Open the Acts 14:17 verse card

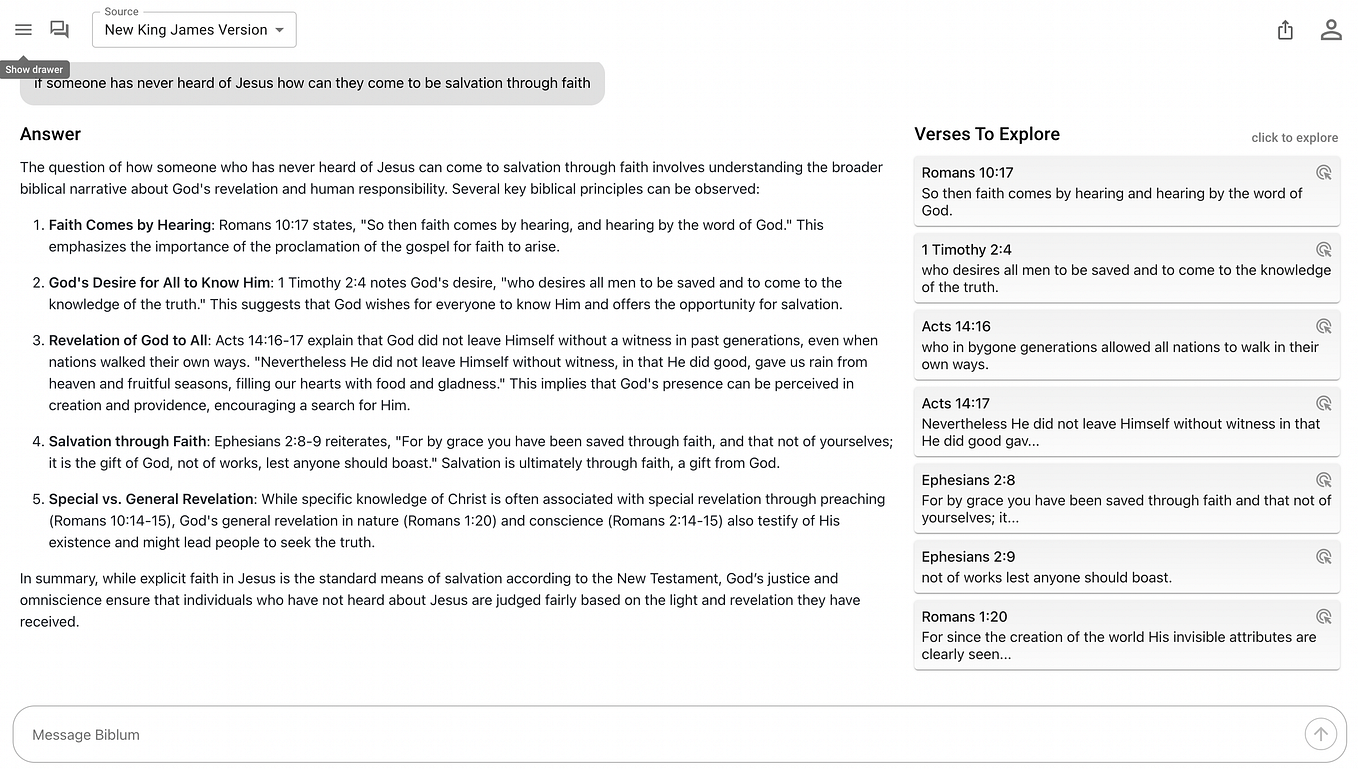click(1127, 422)
